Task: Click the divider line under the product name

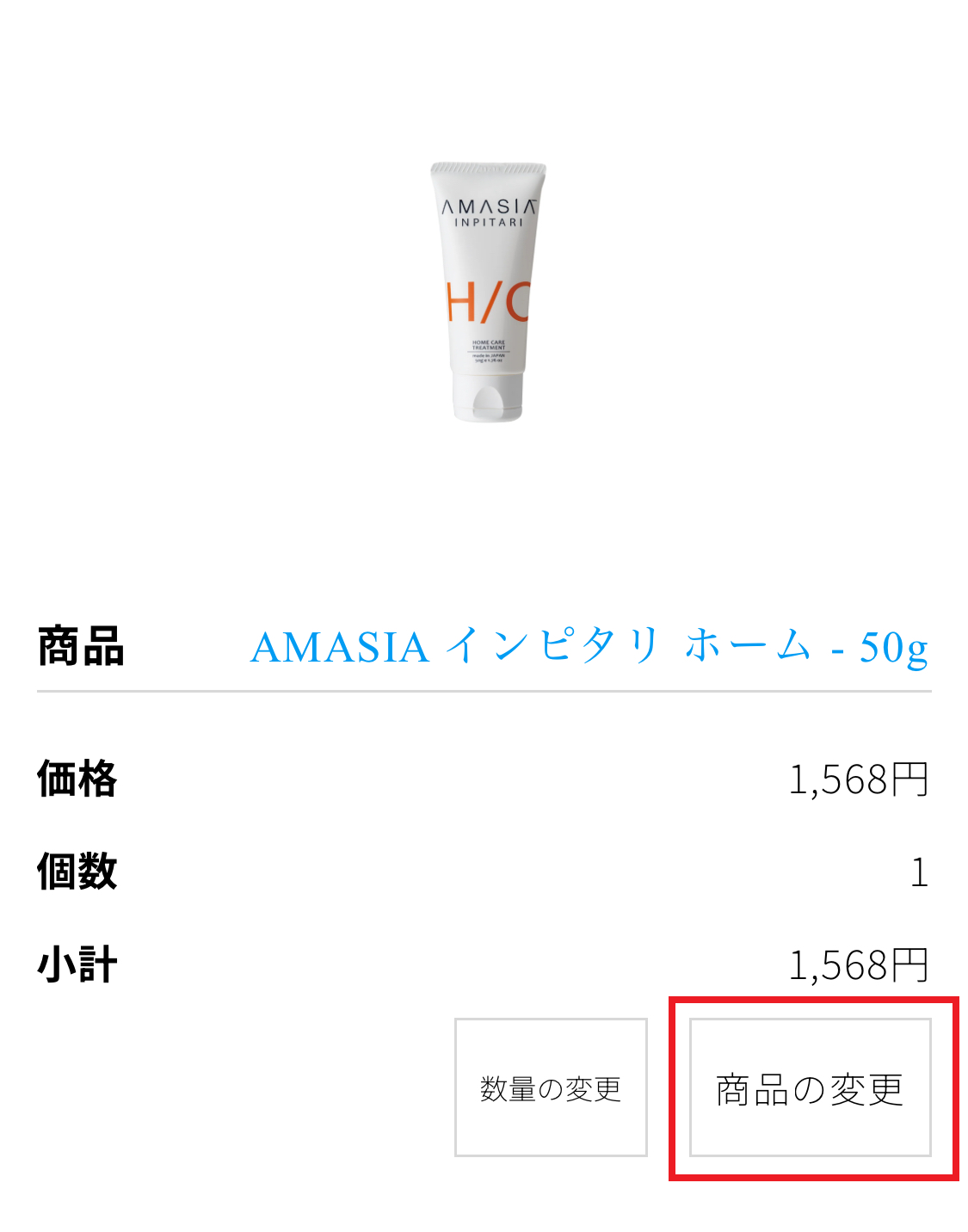Action: [x=484, y=691]
